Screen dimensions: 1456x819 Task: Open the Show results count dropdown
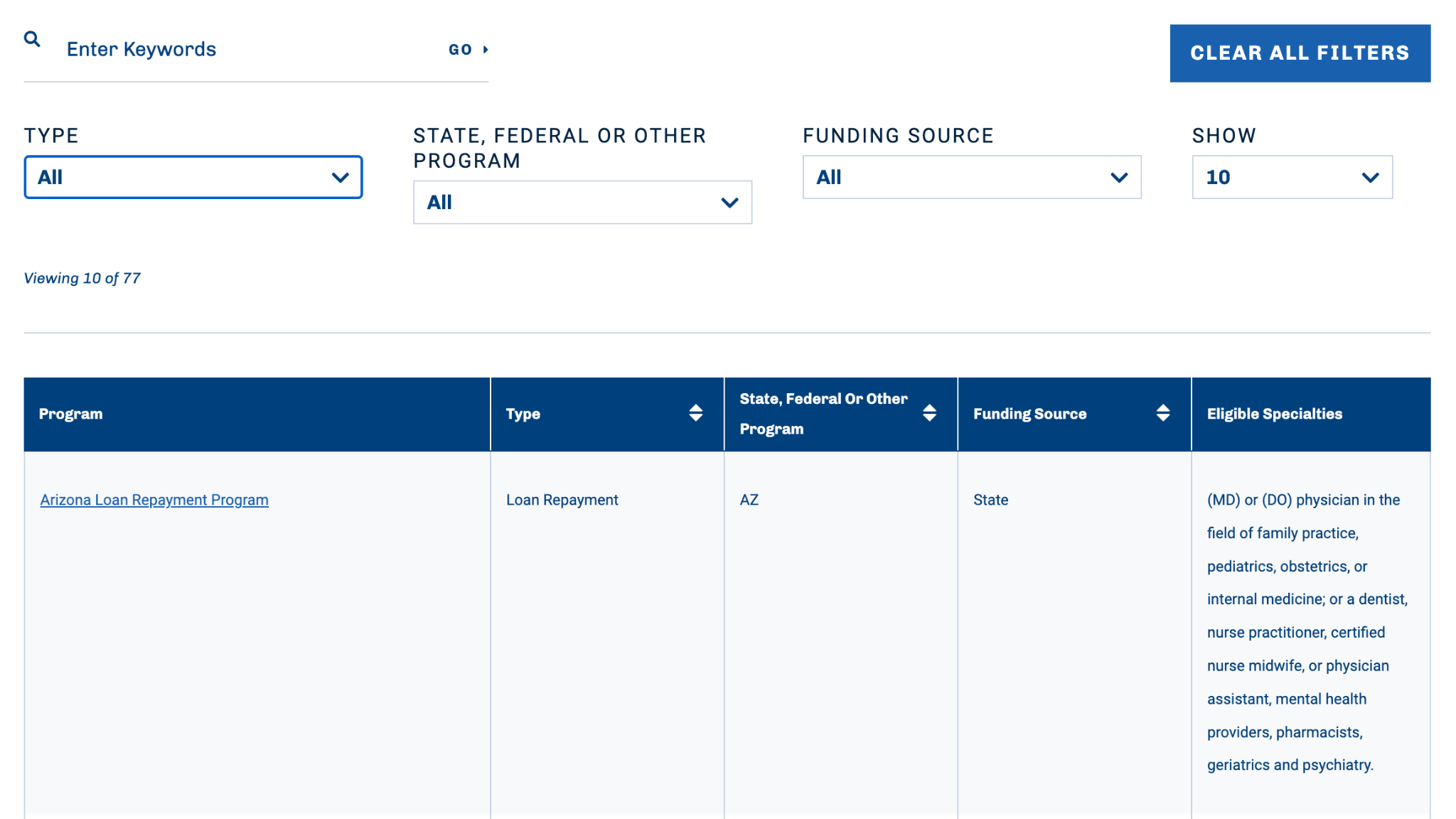[x=1292, y=177]
